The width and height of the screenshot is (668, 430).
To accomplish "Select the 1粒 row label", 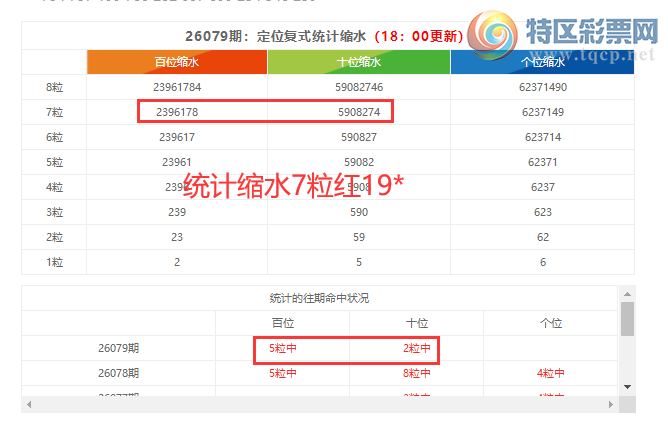I will click(x=55, y=262).
